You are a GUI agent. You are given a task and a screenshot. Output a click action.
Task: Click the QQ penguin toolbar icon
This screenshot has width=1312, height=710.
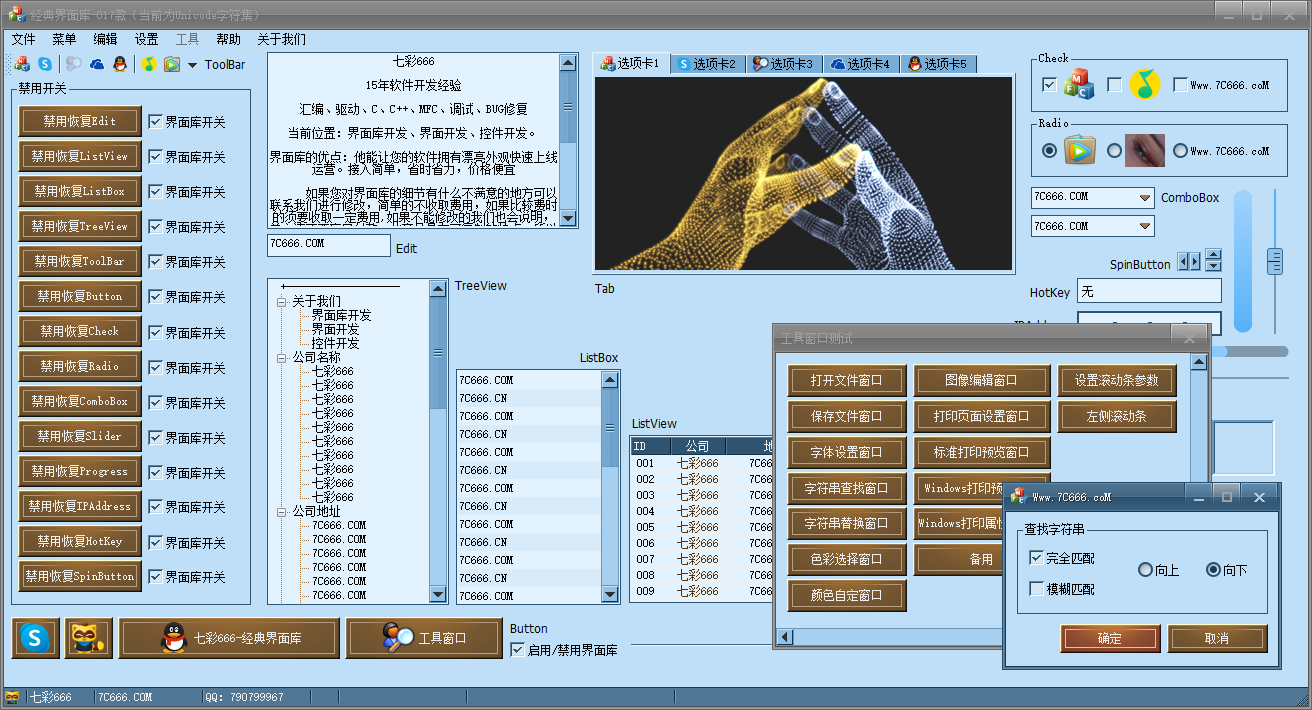[x=120, y=64]
